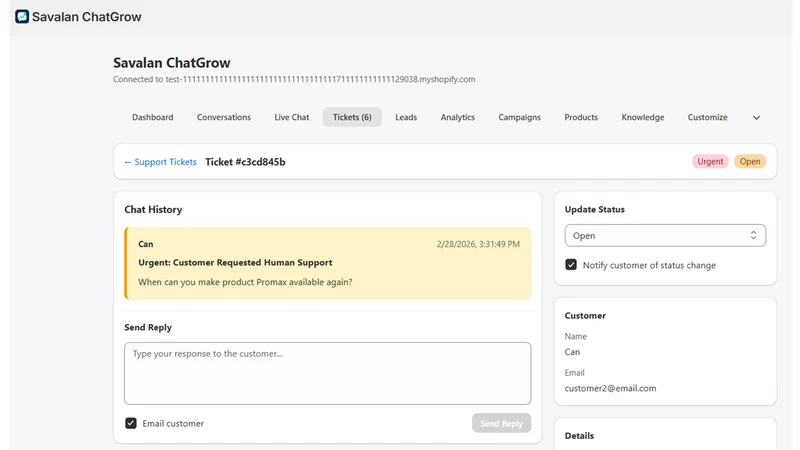Viewport: 800px width, 450px height.
Task: Open the Live Chat tab
Action: pyautogui.click(x=292, y=117)
